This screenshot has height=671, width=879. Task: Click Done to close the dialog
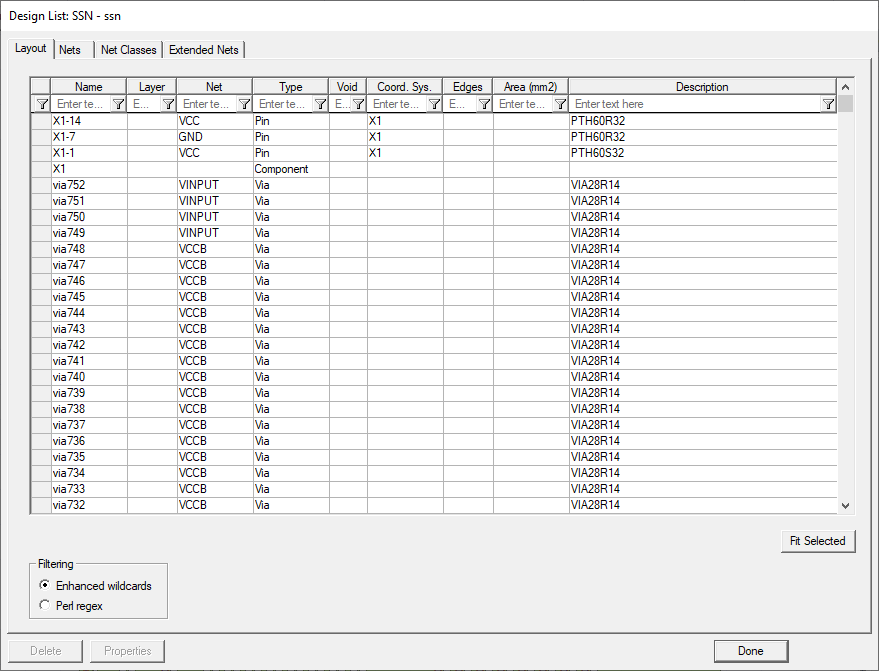click(x=750, y=650)
